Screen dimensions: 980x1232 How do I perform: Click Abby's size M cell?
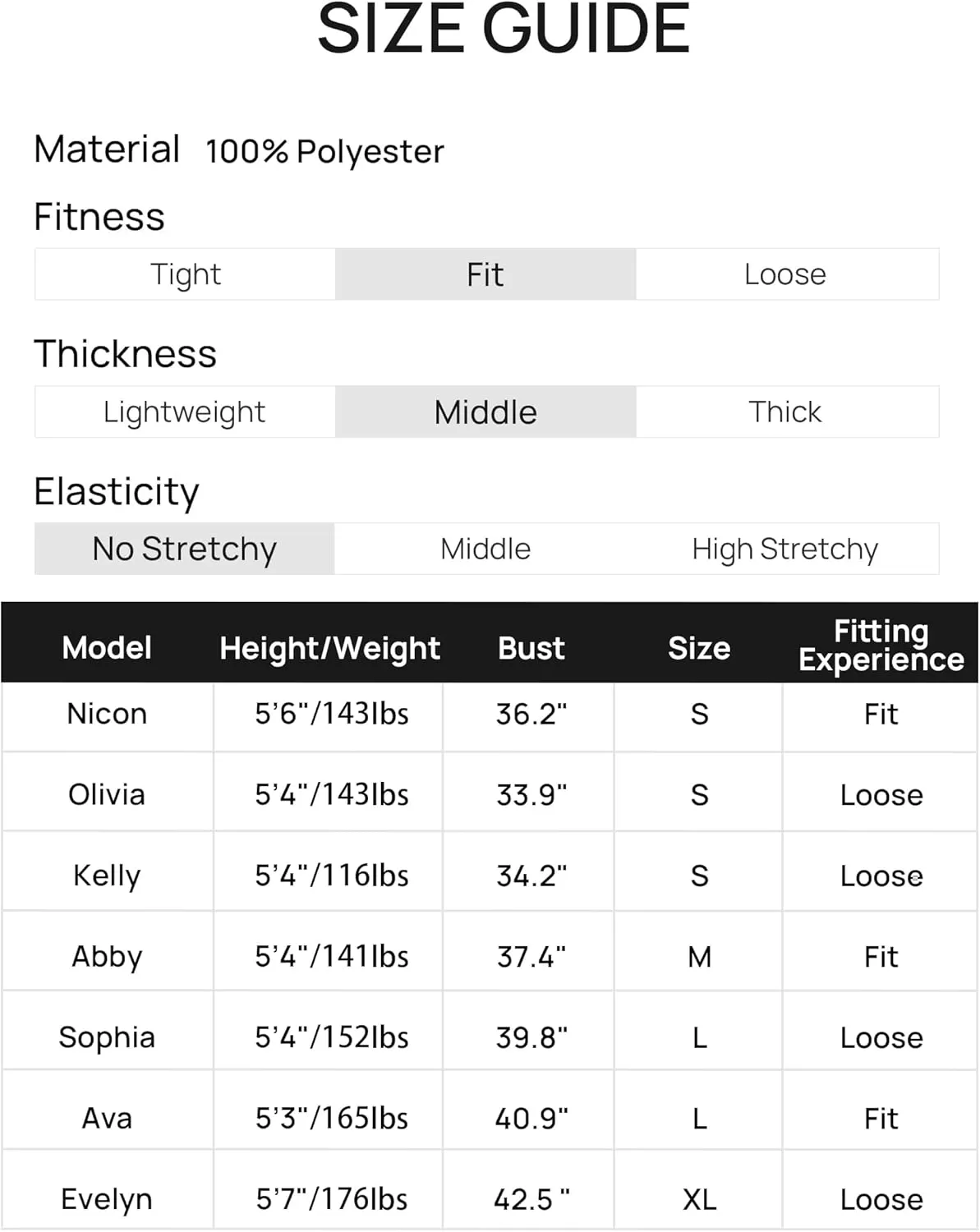coord(699,957)
